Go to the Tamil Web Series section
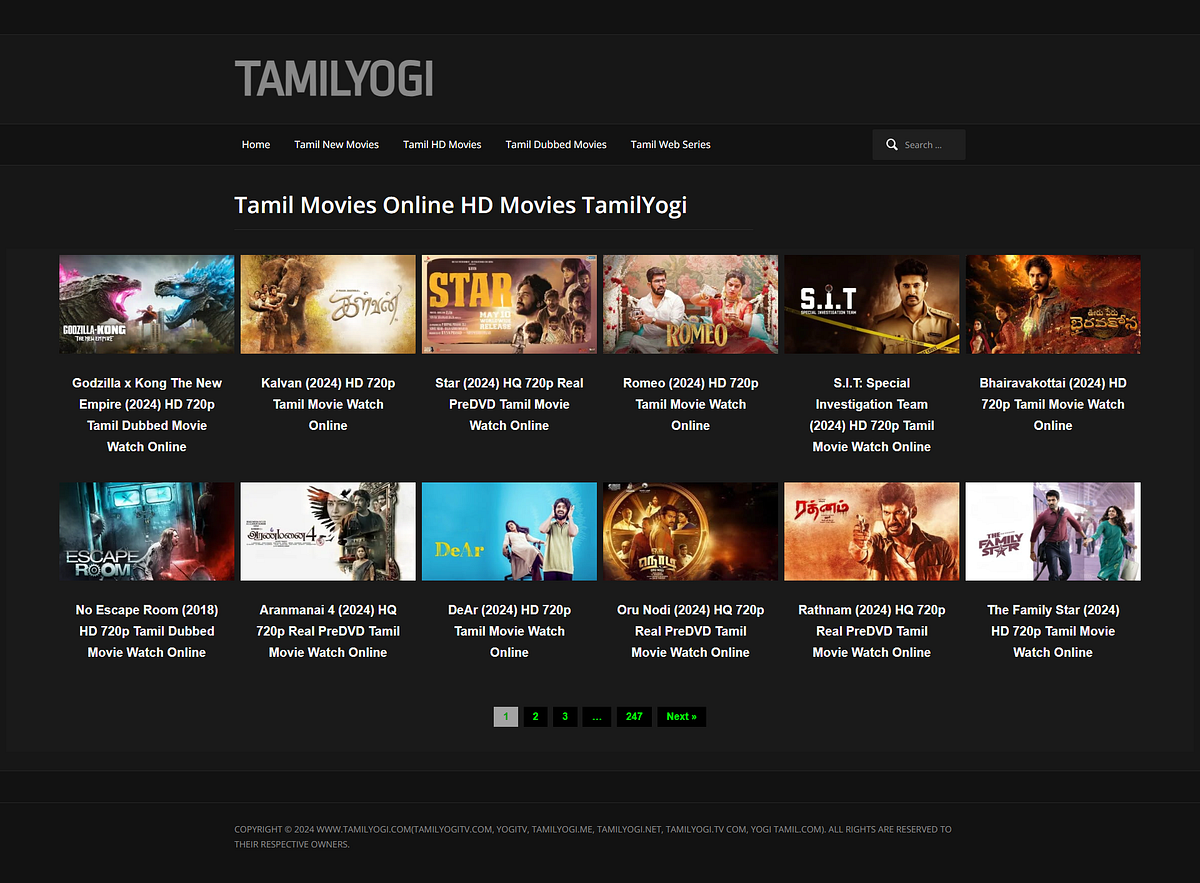1200x883 pixels. (670, 144)
